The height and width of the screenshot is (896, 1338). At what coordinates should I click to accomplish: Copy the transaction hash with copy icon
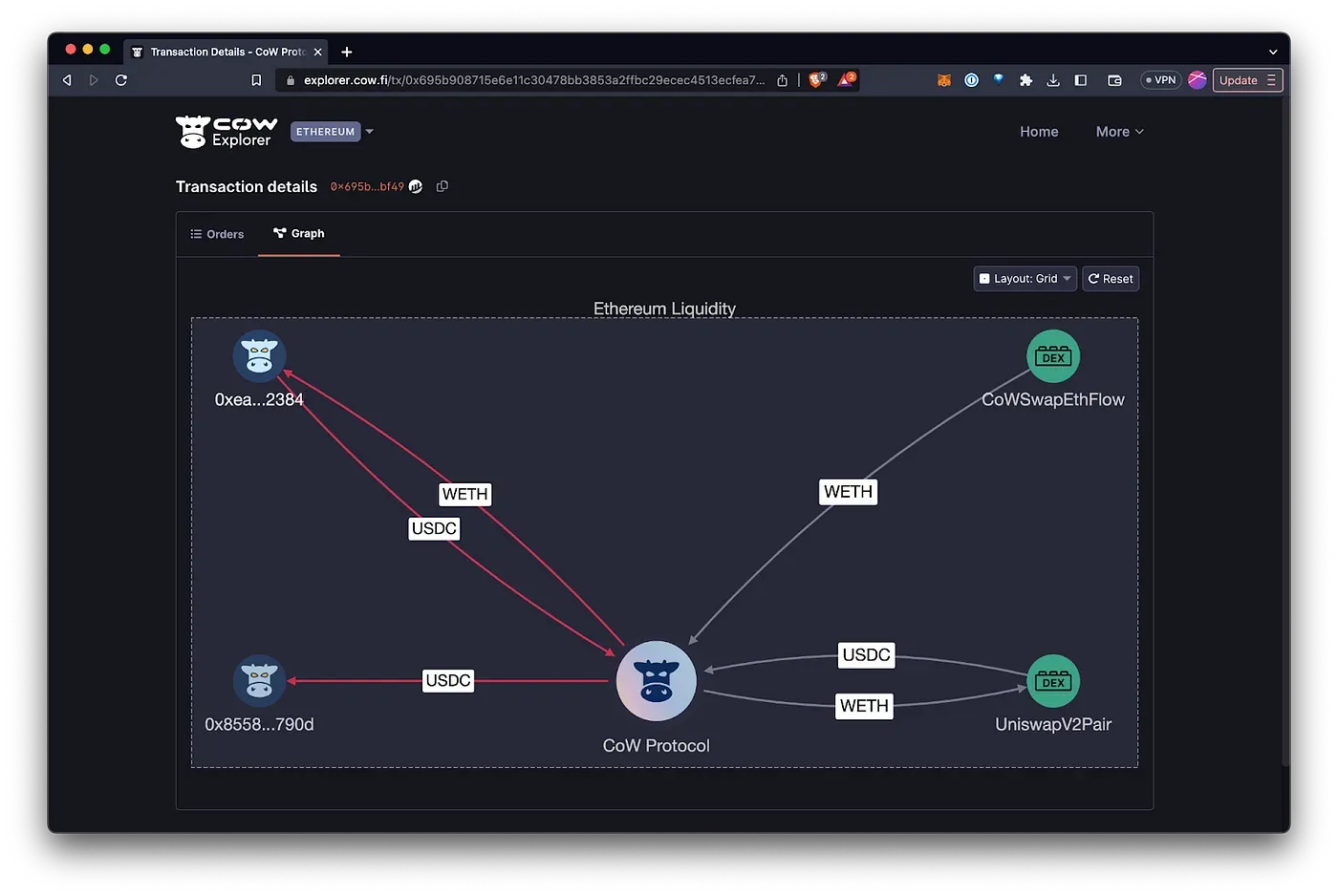[442, 186]
